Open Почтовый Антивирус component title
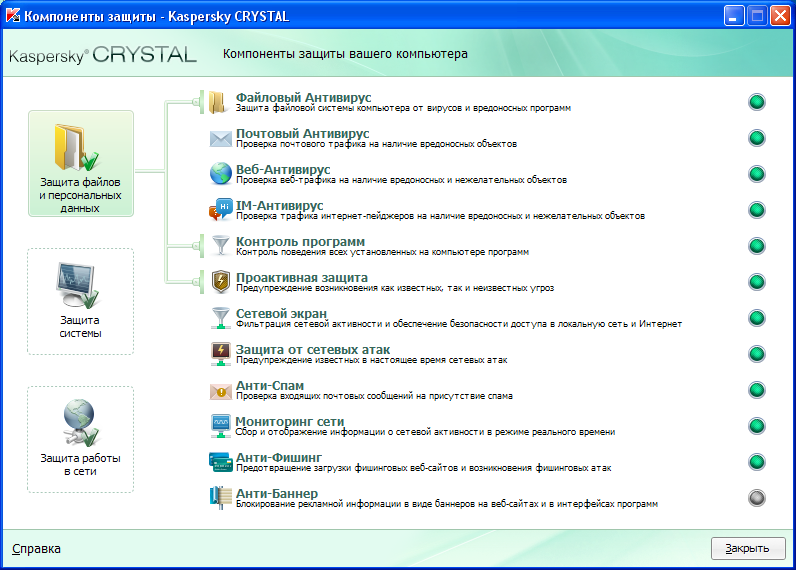This screenshot has height=570, width=796. coord(303,133)
